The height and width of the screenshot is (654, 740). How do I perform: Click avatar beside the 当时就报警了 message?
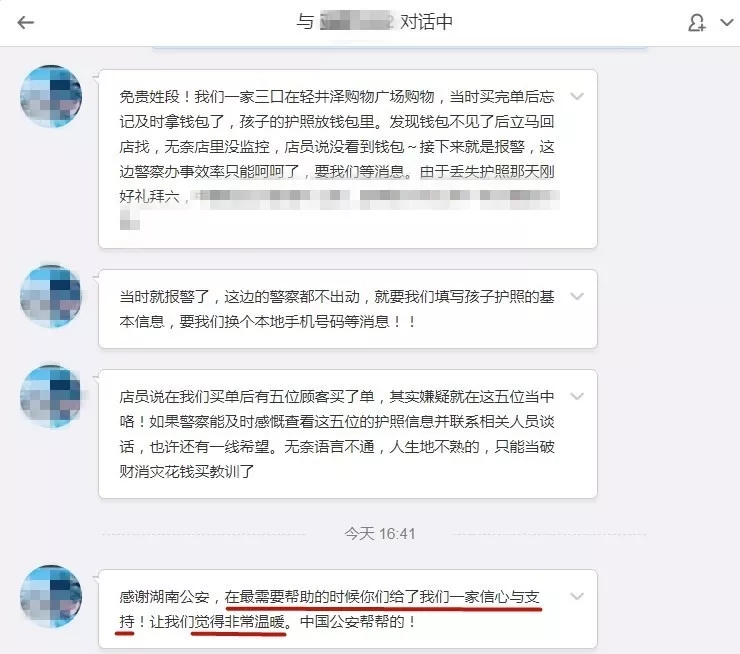51,296
